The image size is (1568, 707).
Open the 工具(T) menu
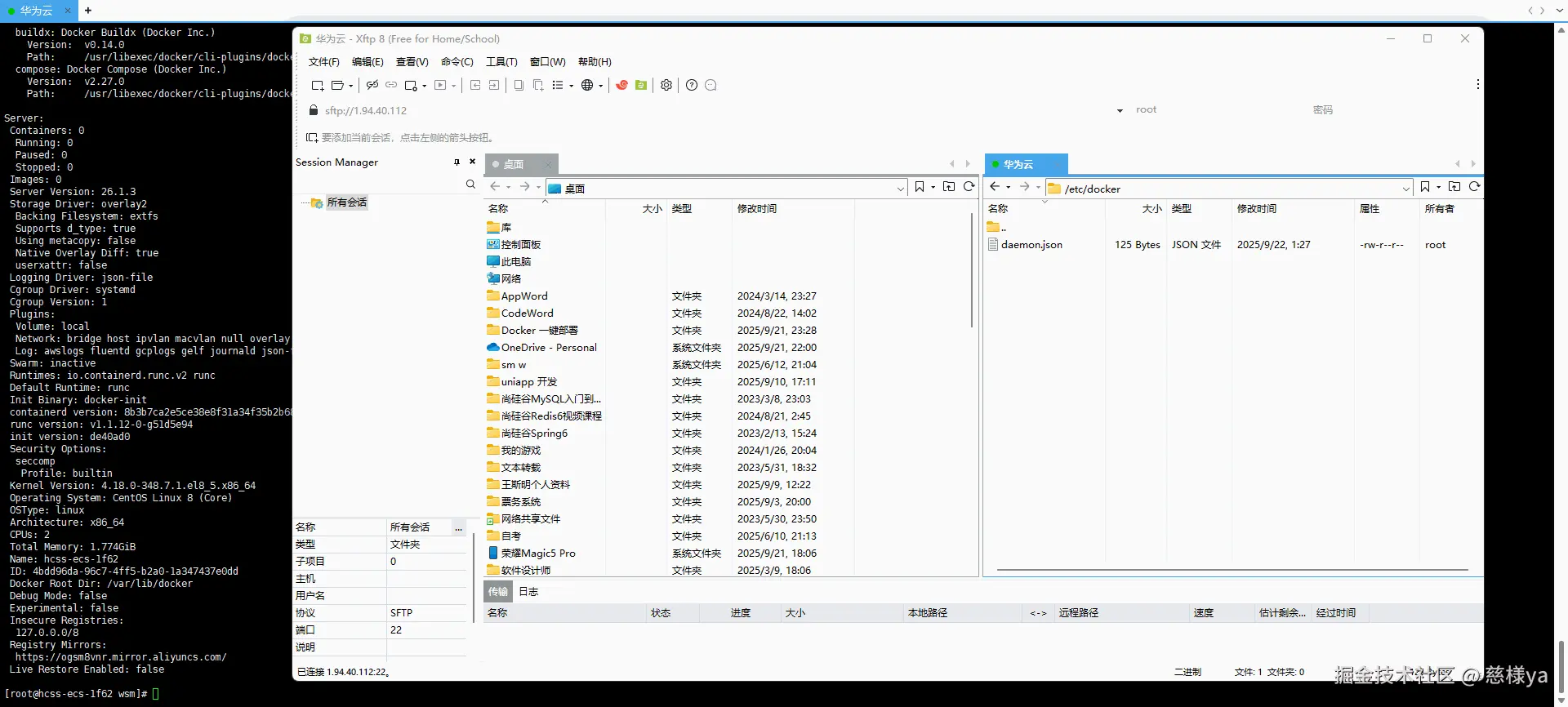(501, 62)
